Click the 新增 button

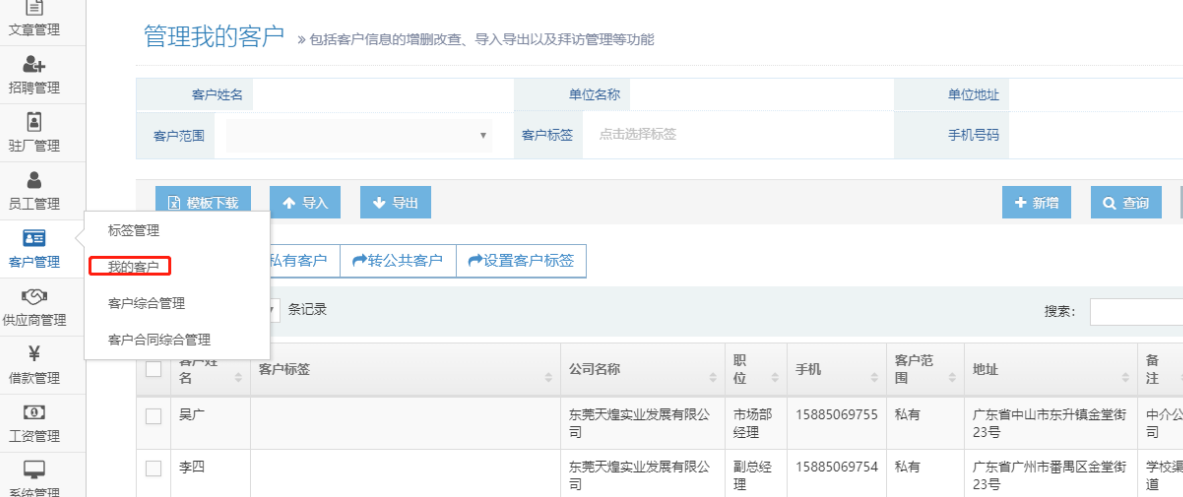(1036, 203)
